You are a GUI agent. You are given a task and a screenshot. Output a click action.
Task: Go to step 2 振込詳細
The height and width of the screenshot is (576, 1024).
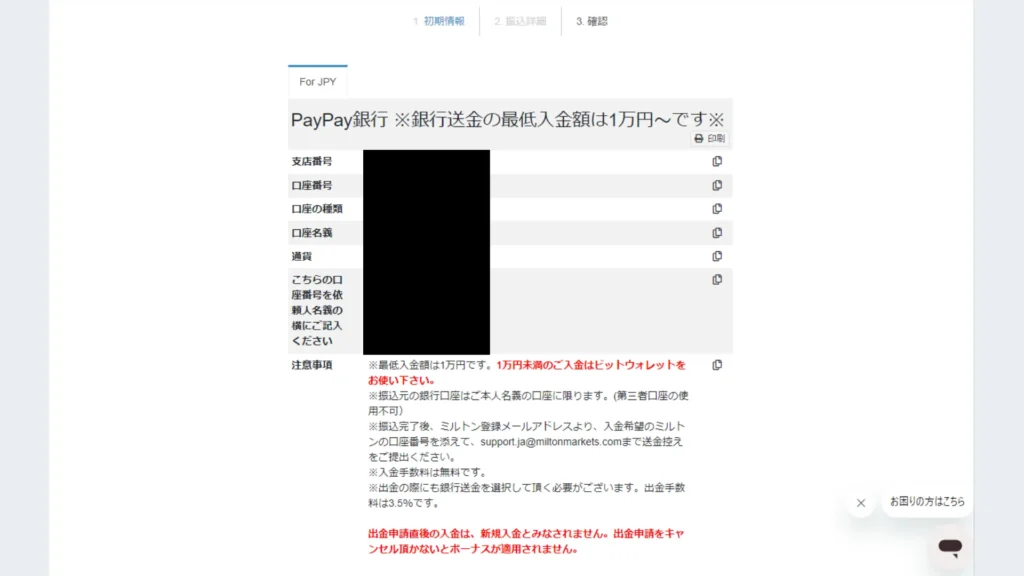click(x=520, y=22)
